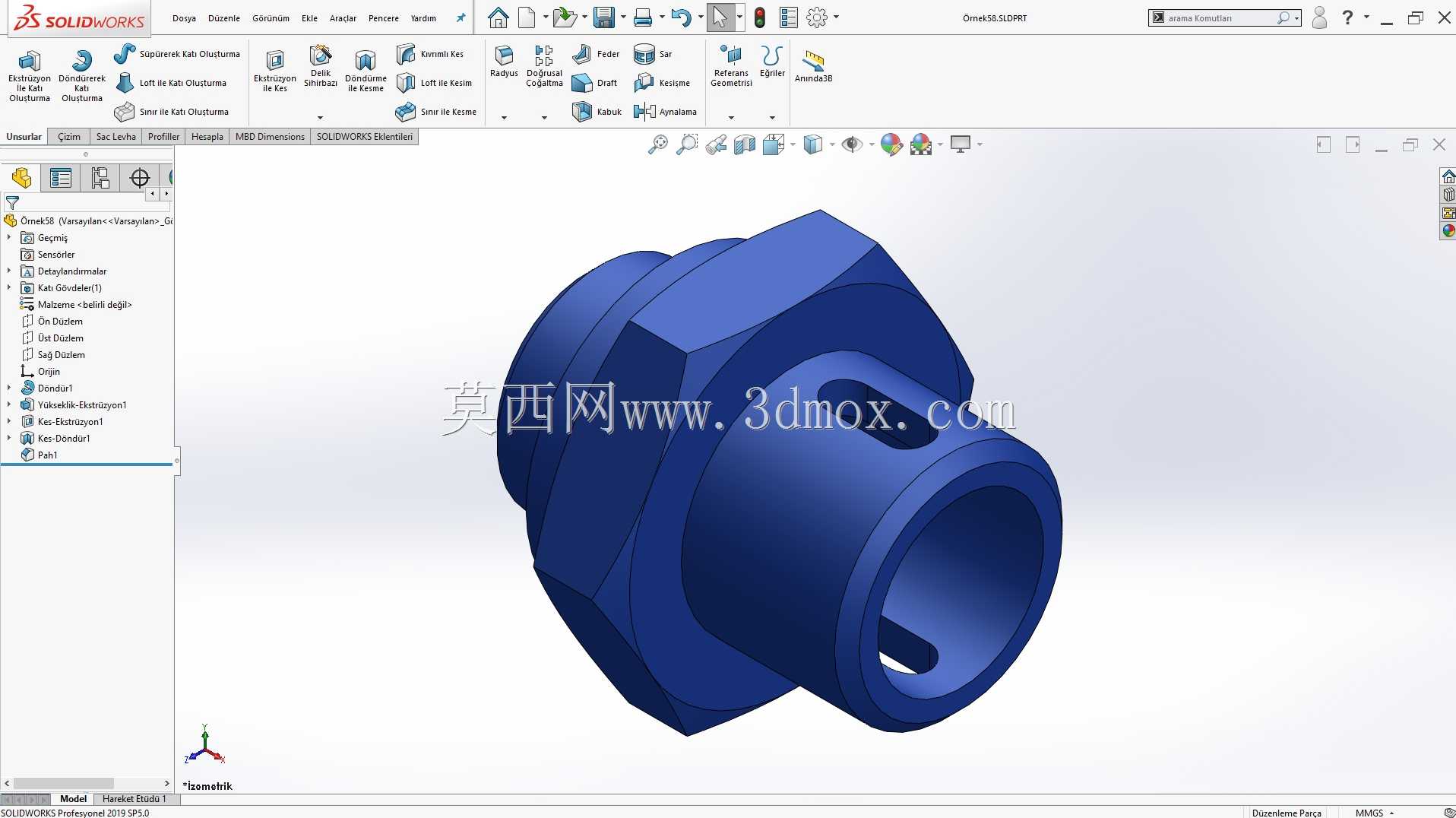Open Doğrusal Çoğaltma dropdown arrow

click(x=544, y=118)
